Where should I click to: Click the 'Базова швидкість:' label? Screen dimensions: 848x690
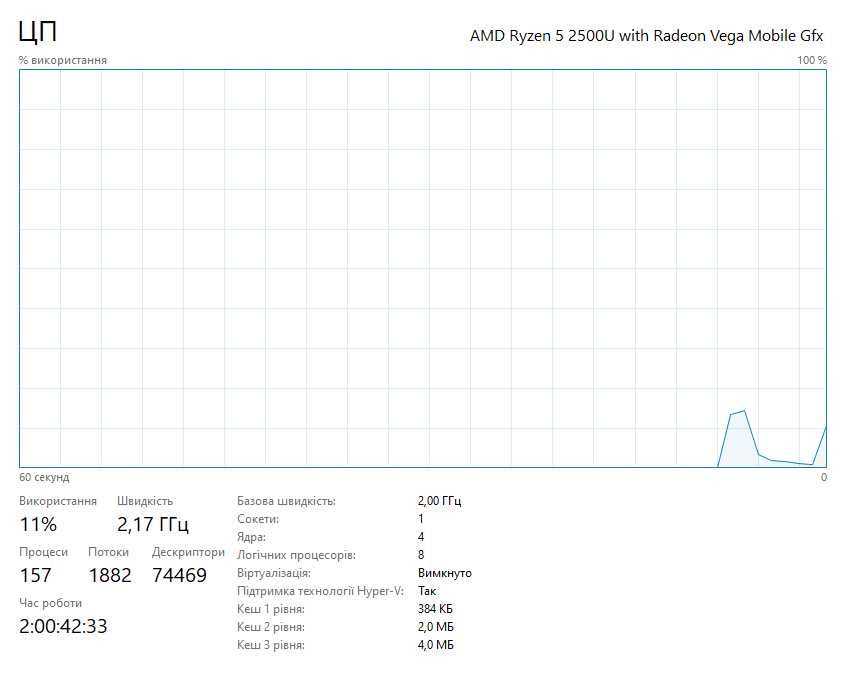point(286,501)
